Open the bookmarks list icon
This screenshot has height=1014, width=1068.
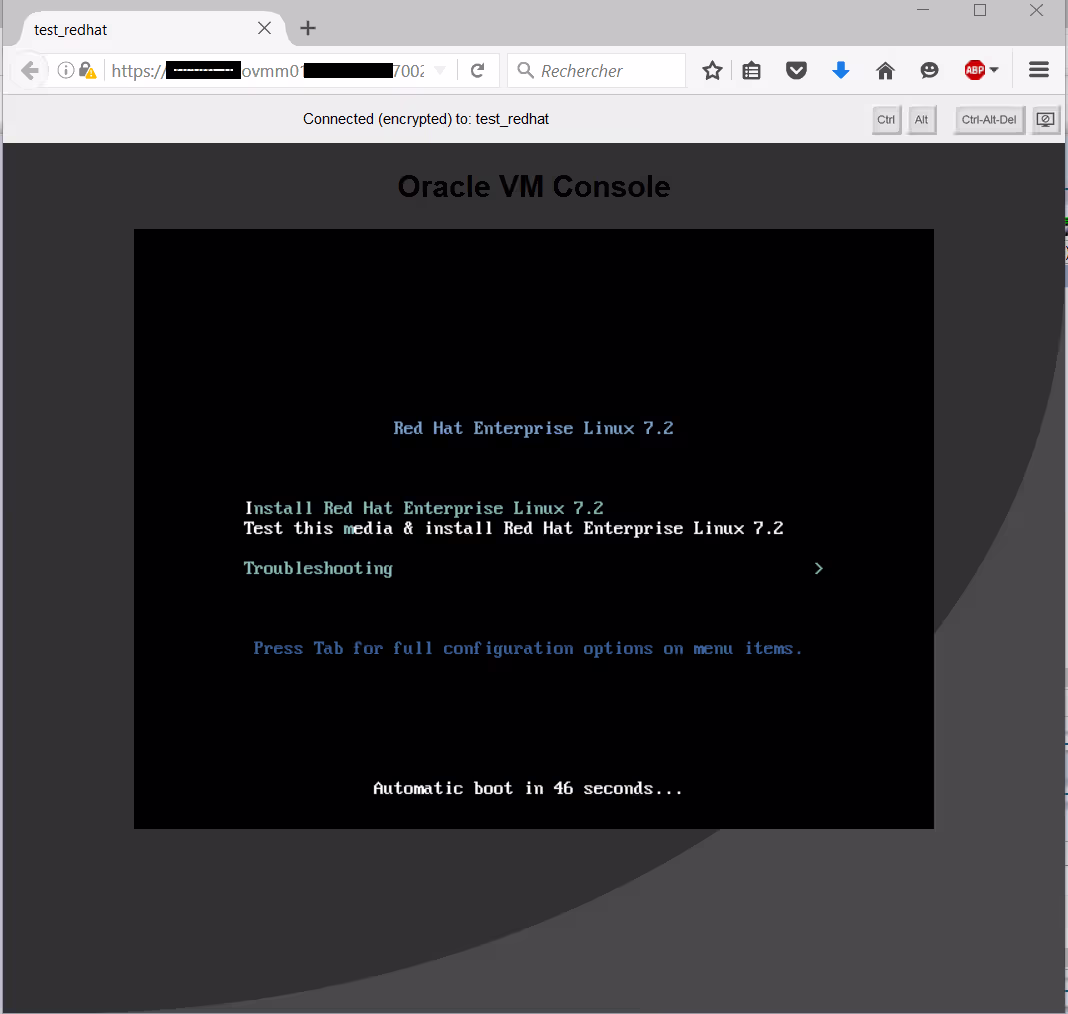click(752, 70)
